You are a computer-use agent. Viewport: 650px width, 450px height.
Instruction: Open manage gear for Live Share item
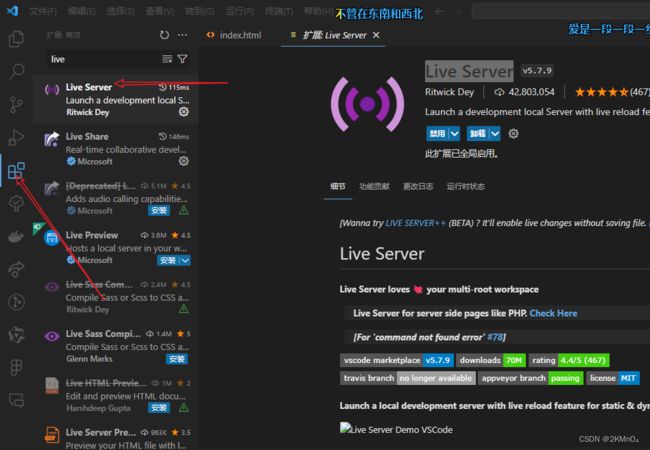click(184, 161)
